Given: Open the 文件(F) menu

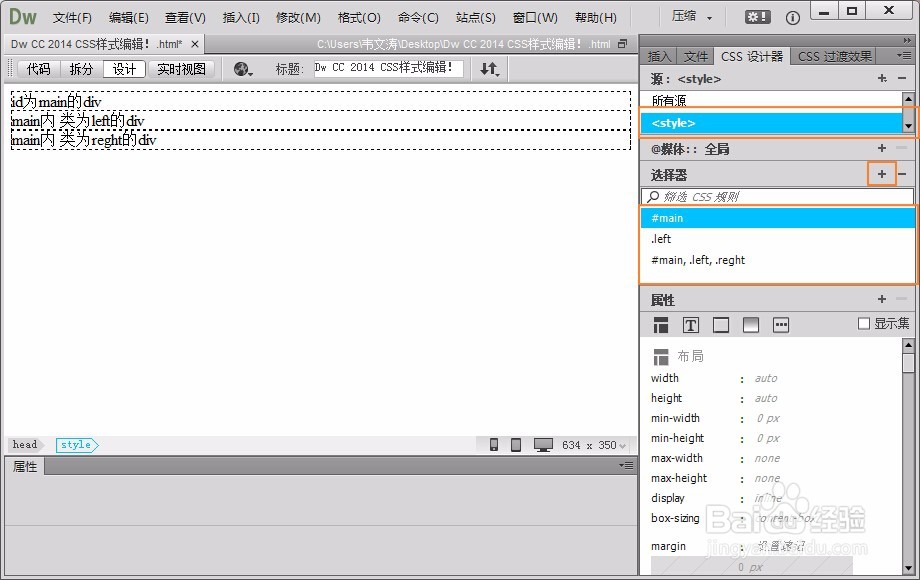Looking at the screenshot, I should tap(72, 18).
